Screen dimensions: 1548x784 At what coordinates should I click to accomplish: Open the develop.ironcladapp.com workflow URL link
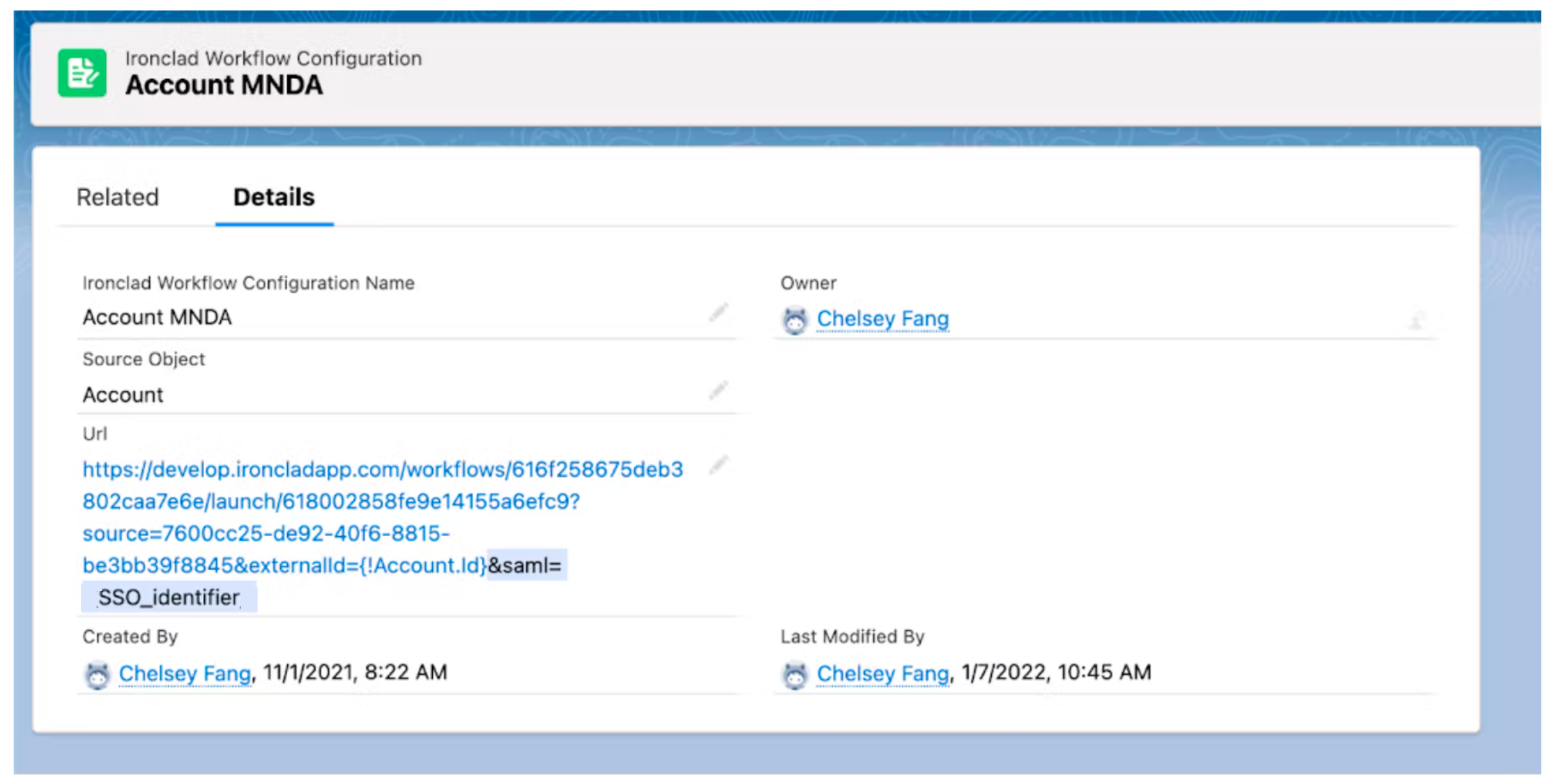coord(382,517)
